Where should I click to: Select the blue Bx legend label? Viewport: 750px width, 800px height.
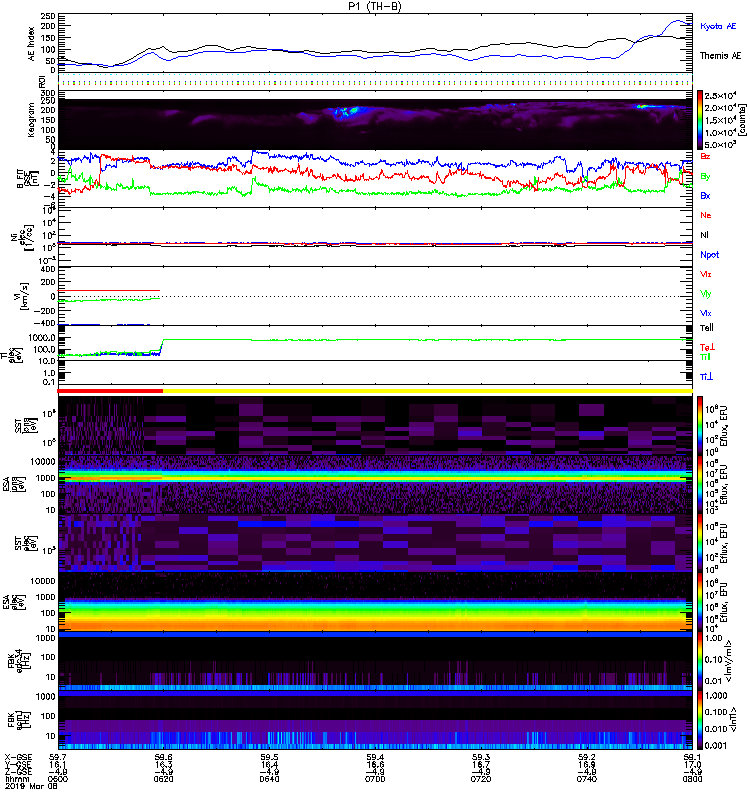(x=705, y=195)
